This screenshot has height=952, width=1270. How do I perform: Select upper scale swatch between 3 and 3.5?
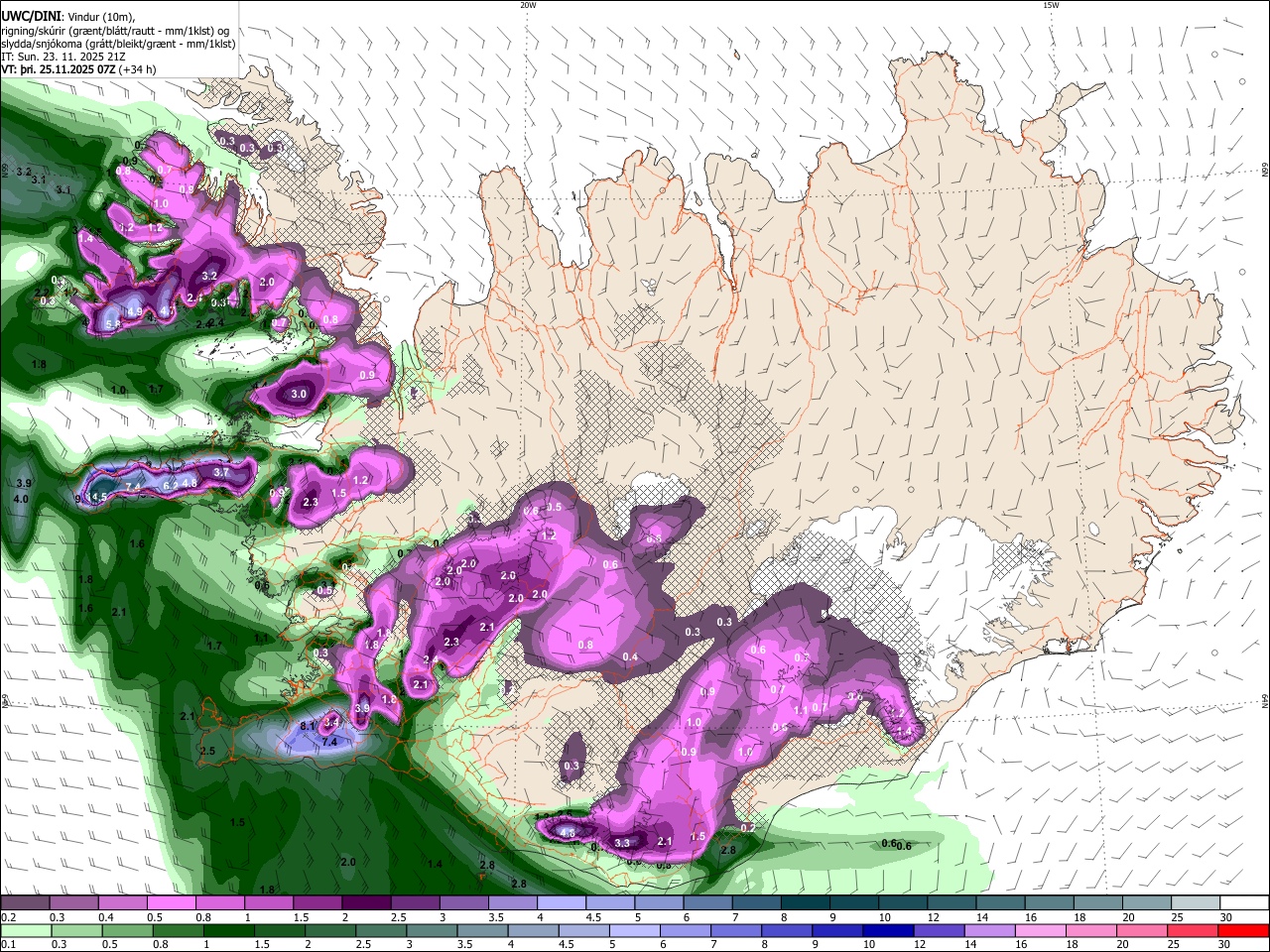(463, 902)
